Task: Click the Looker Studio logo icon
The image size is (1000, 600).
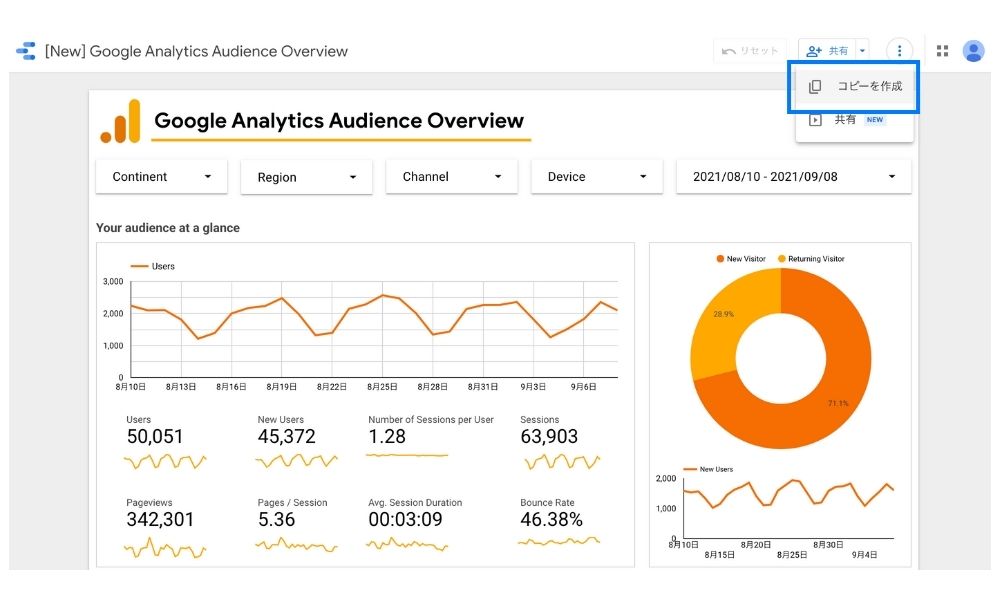Action: point(26,51)
